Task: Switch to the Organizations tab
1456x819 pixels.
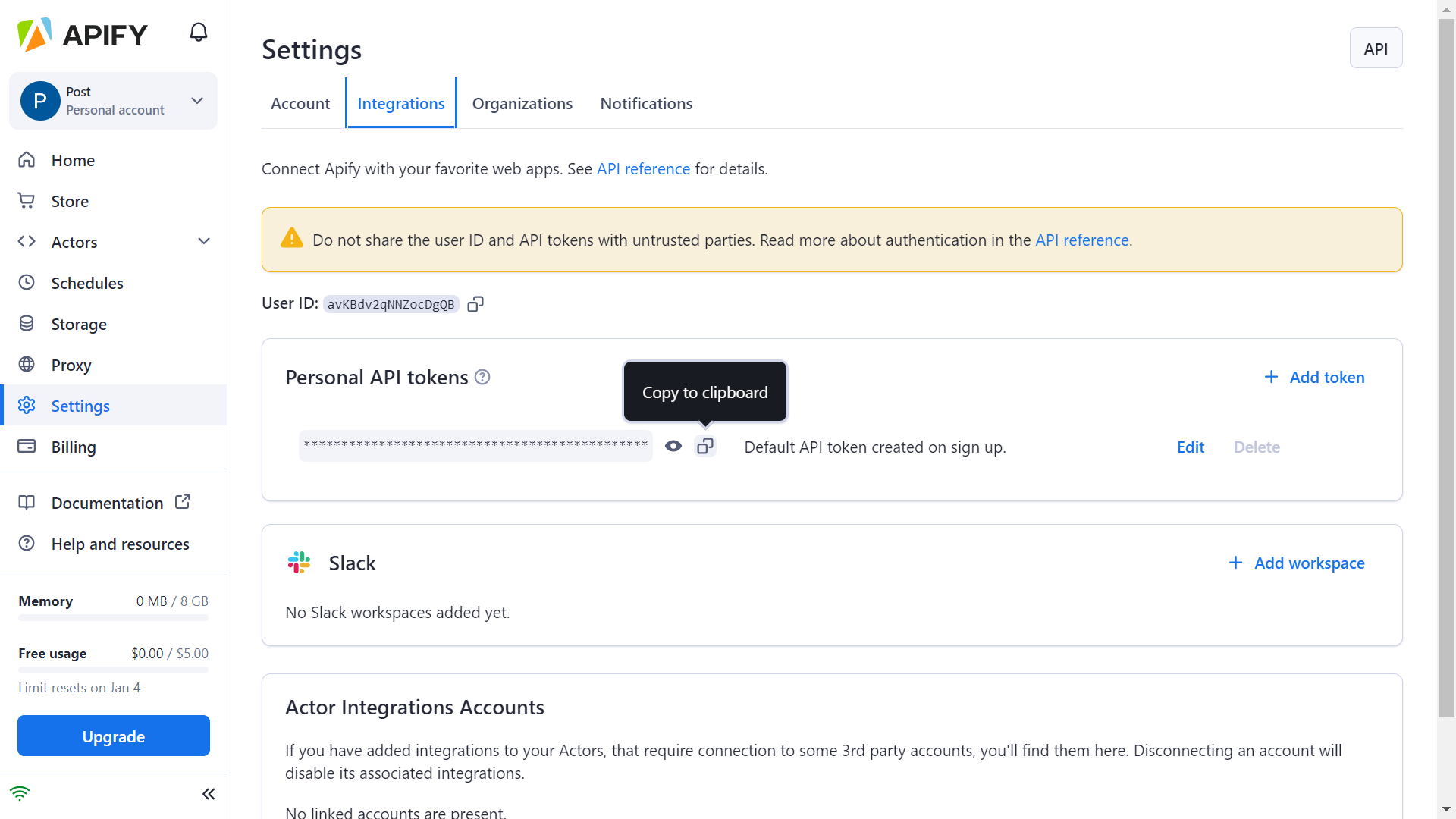Action: 522,104
